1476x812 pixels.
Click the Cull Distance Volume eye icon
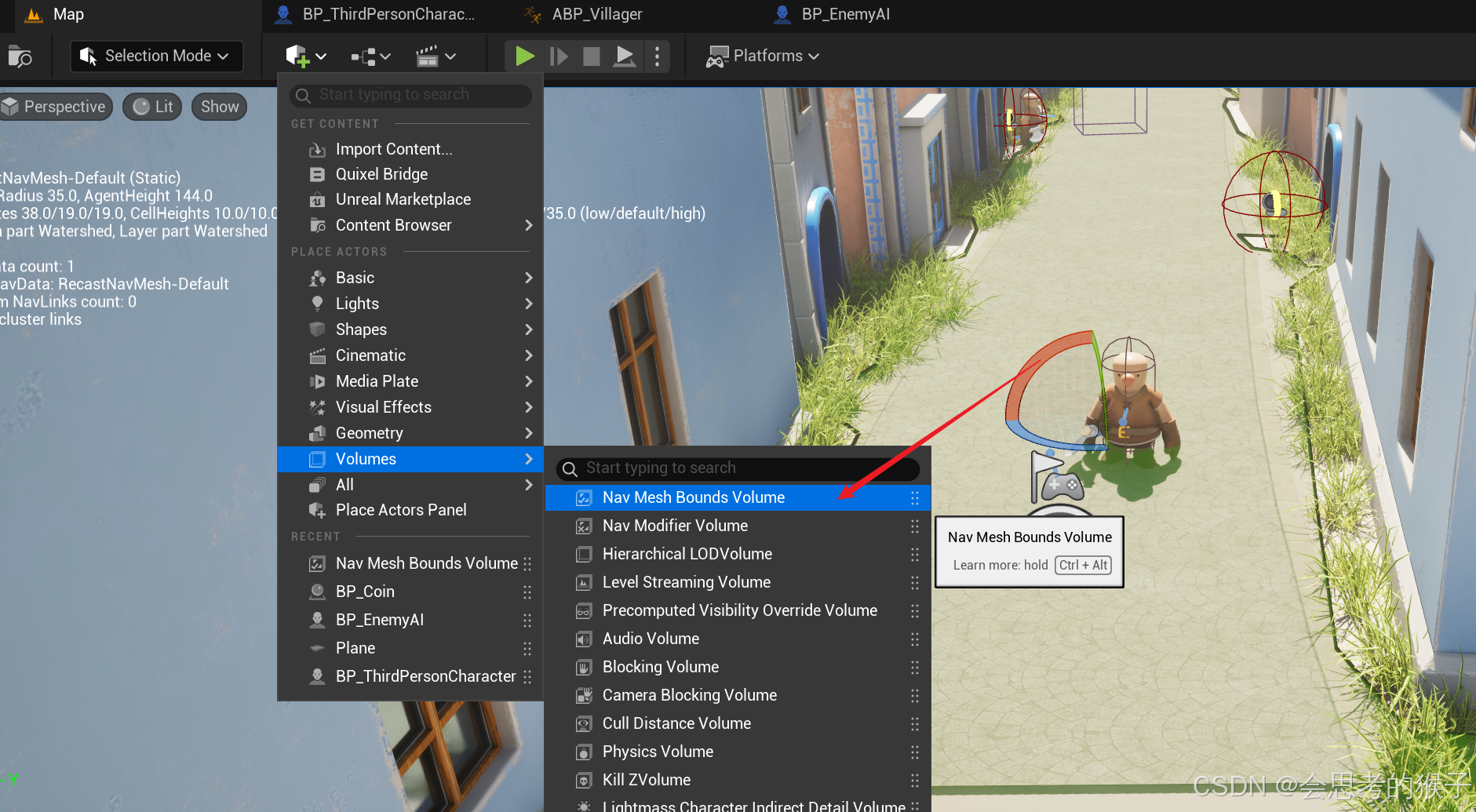[x=584, y=723]
